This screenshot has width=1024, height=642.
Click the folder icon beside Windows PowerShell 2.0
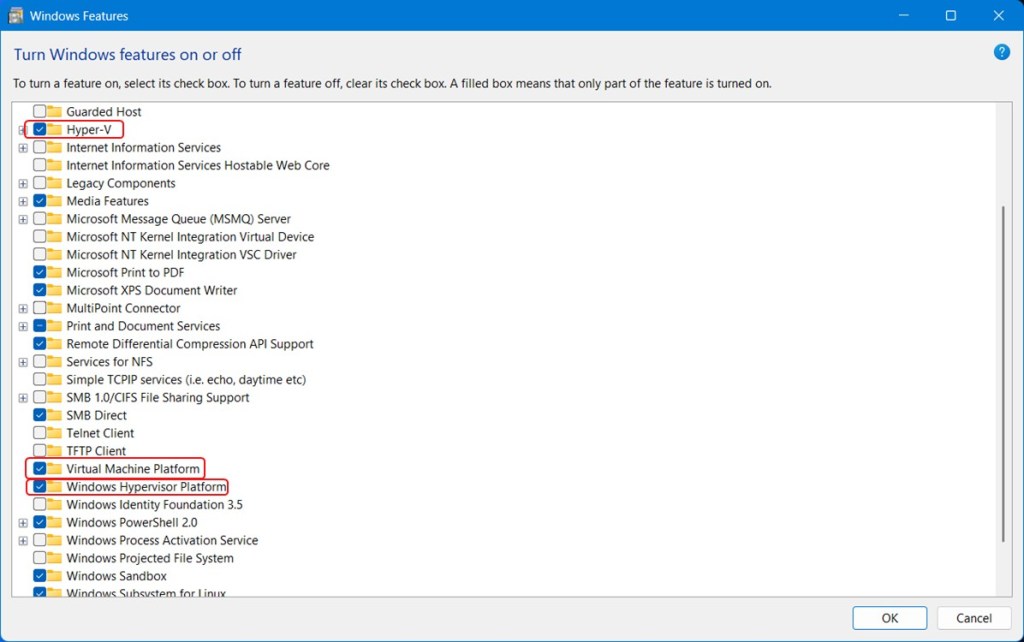click(x=54, y=522)
